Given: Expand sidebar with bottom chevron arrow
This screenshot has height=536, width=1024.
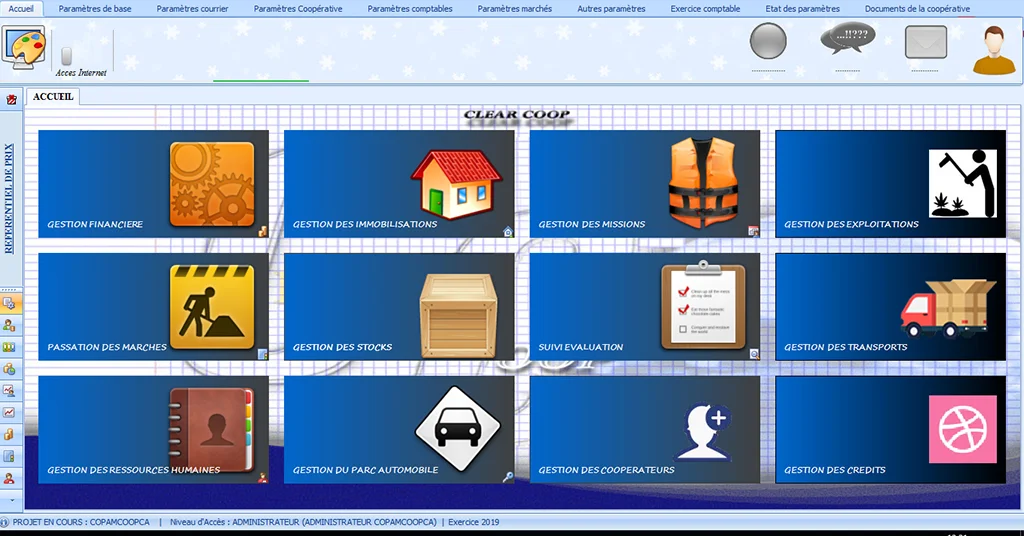Looking at the screenshot, I should point(11,500).
